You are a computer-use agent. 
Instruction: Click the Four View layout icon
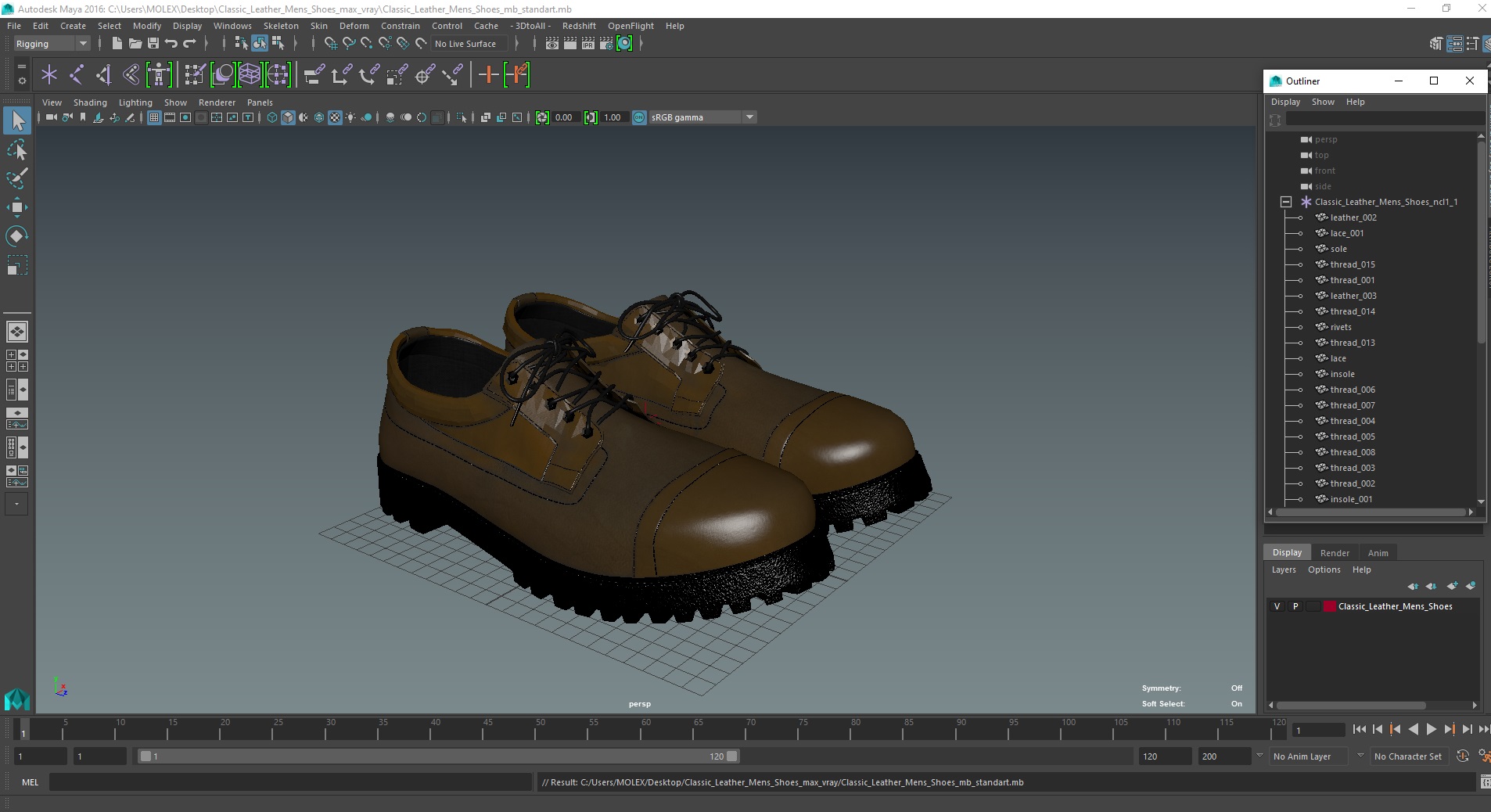pos(17,361)
